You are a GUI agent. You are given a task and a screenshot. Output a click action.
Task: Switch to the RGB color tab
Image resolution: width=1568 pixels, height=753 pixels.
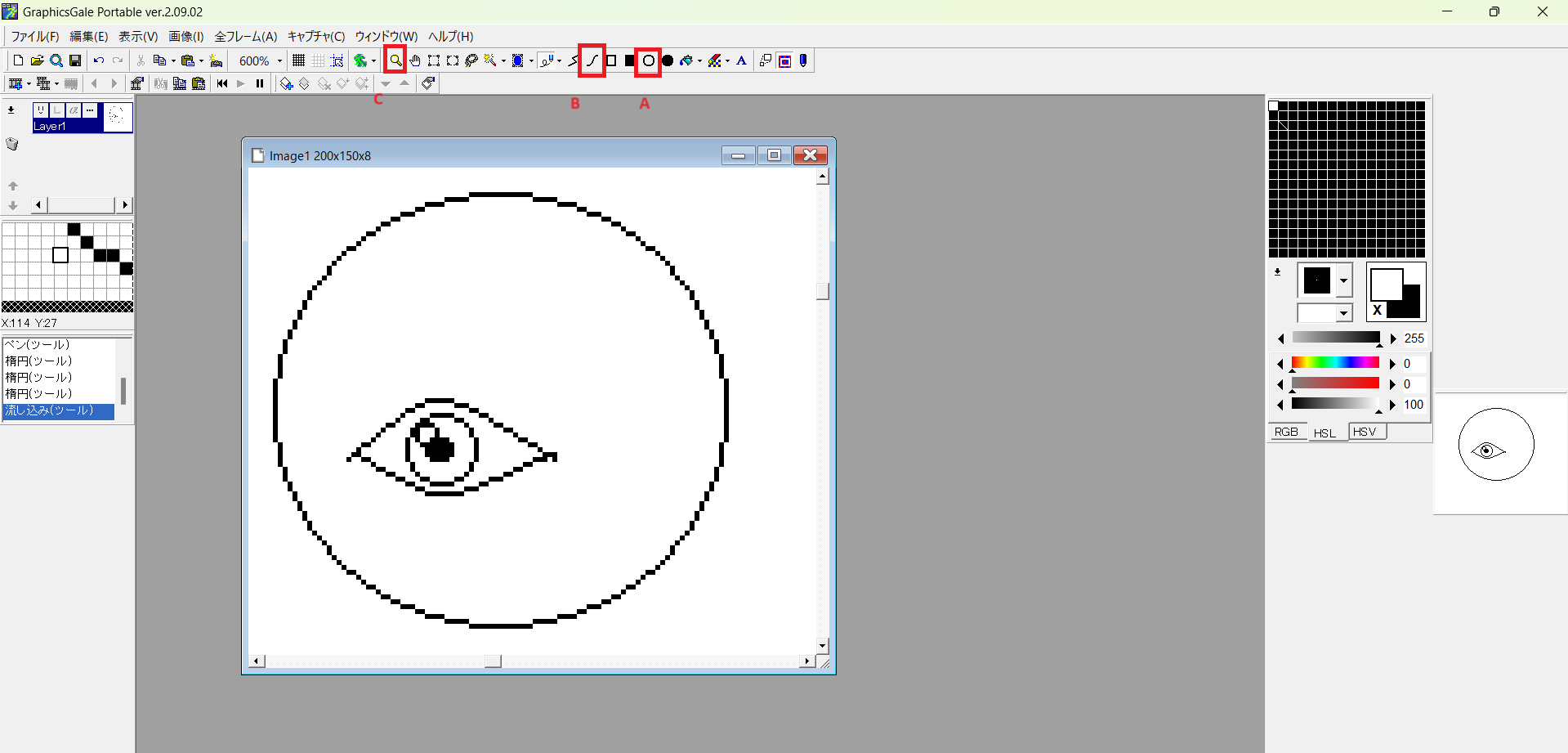[1286, 432]
